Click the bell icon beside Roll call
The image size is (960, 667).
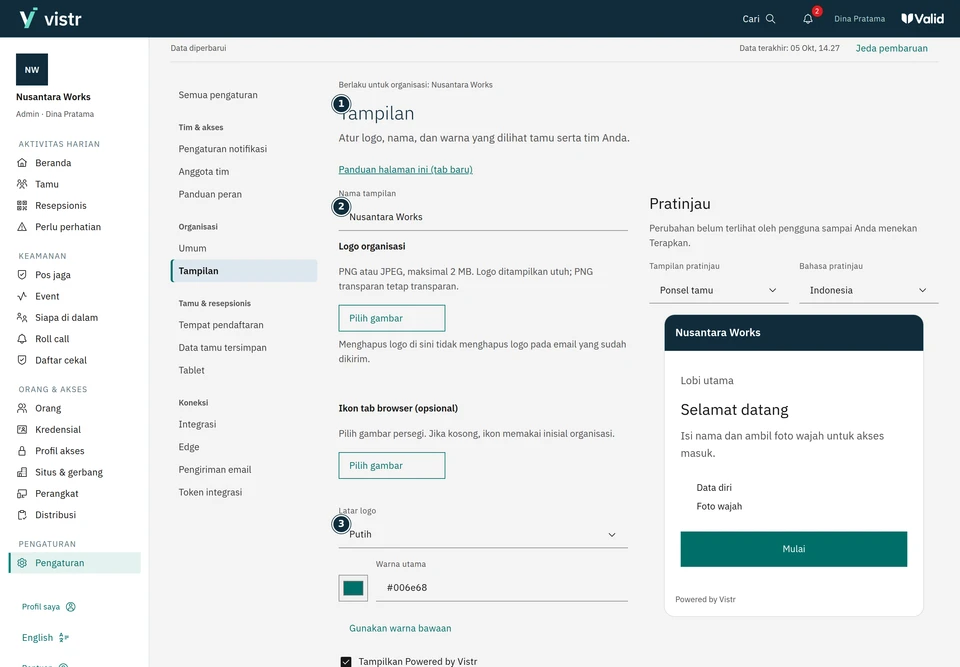click(22, 339)
